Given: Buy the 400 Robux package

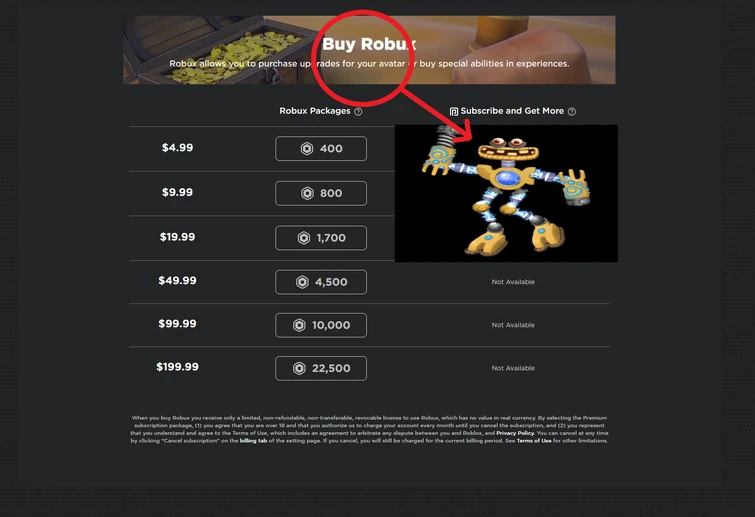Looking at the screenshot, I should 321,149.
